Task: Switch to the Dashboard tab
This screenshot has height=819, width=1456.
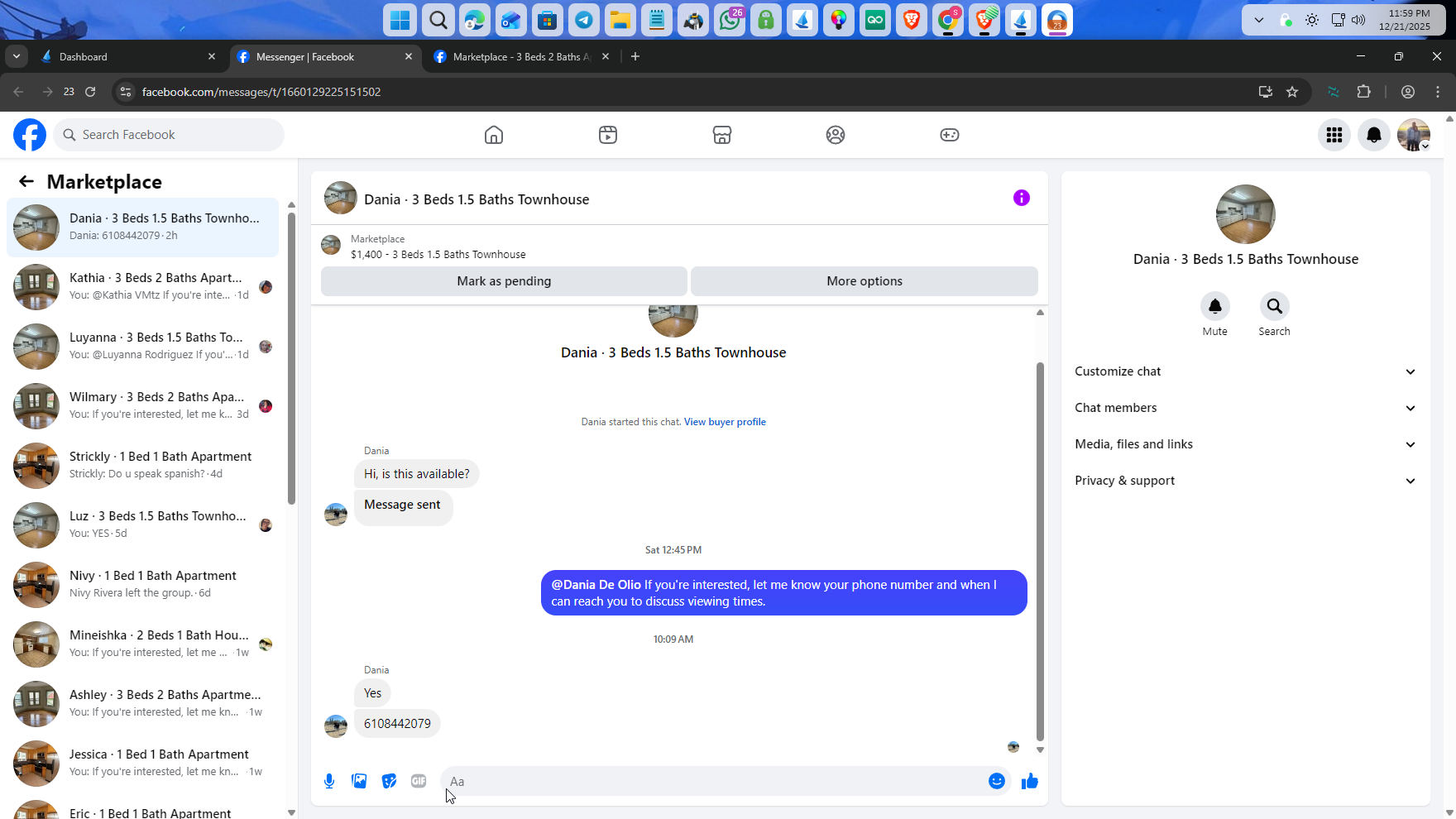Action: (128, 56)
